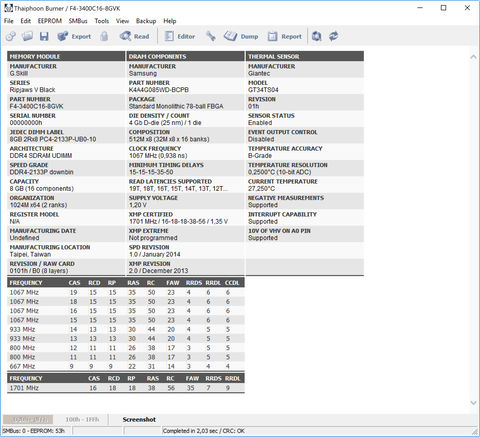The height and width of the screenshot is (437, 480).
Task: Click the Read SPD toolbar button
Action: 134,36
